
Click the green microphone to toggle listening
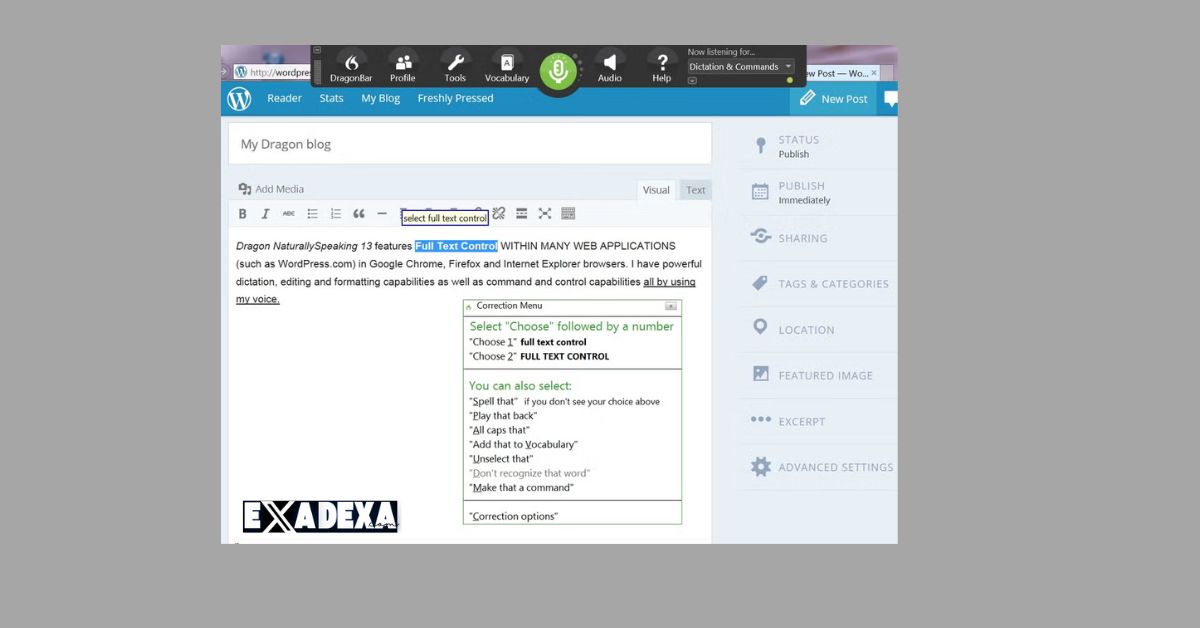559,72
